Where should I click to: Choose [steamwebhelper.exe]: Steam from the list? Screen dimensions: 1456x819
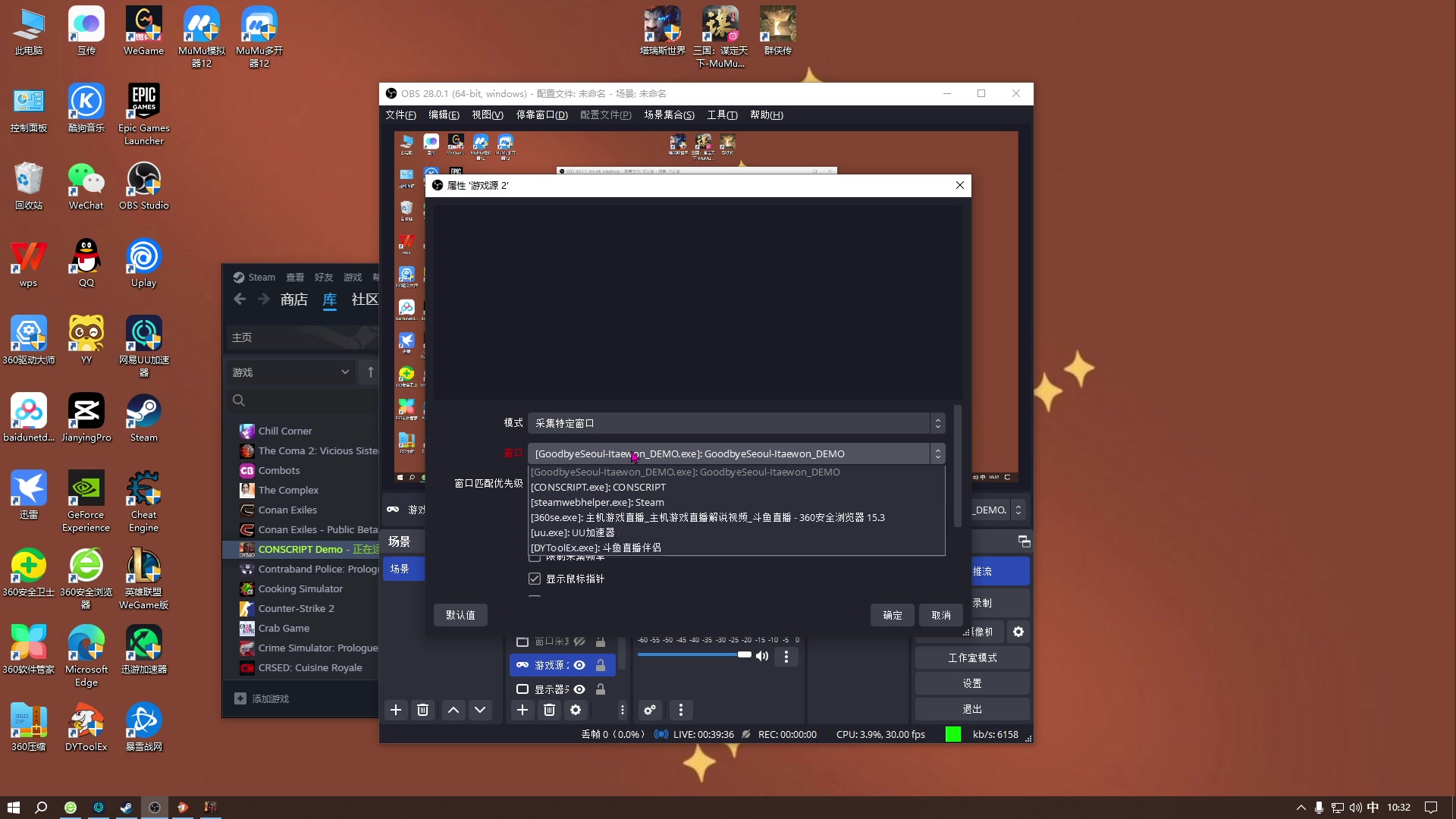tap(738, 502)
